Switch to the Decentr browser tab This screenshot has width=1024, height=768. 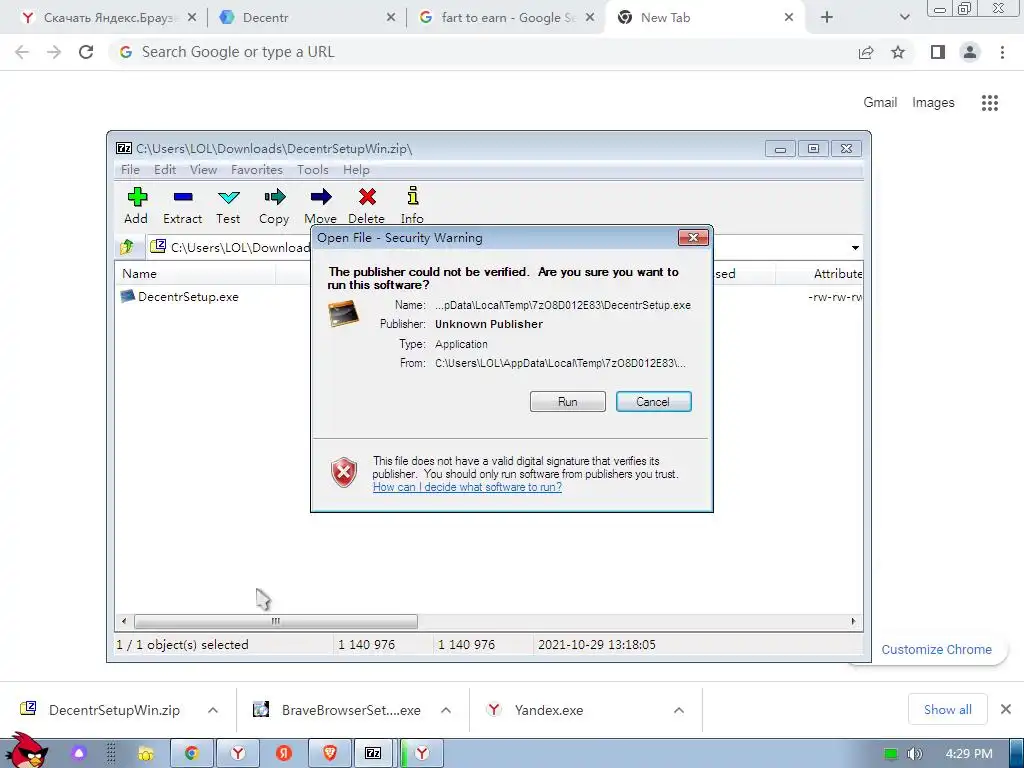coord(307,18)
